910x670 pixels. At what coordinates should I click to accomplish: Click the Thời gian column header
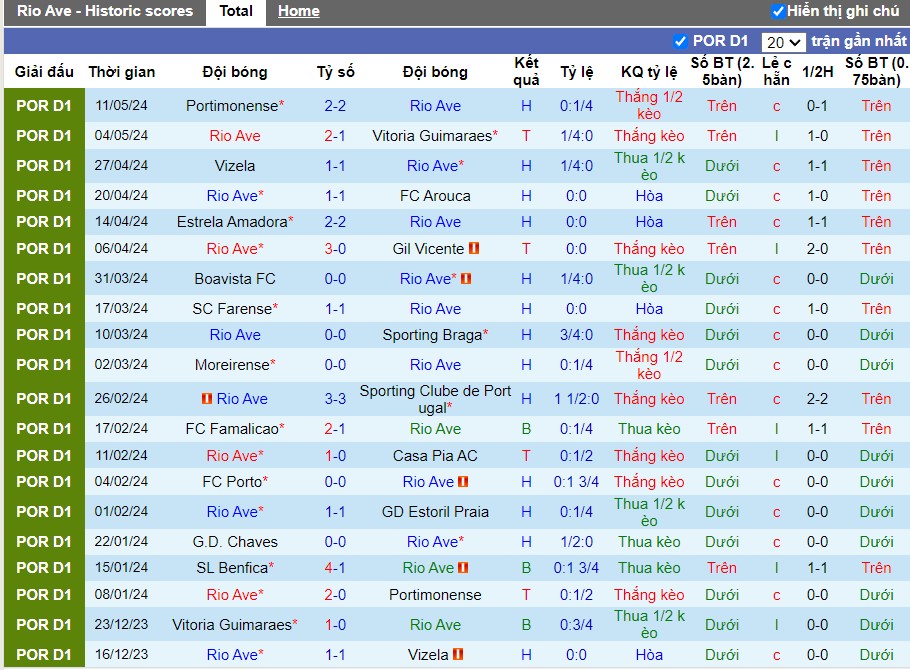point(121,72)
